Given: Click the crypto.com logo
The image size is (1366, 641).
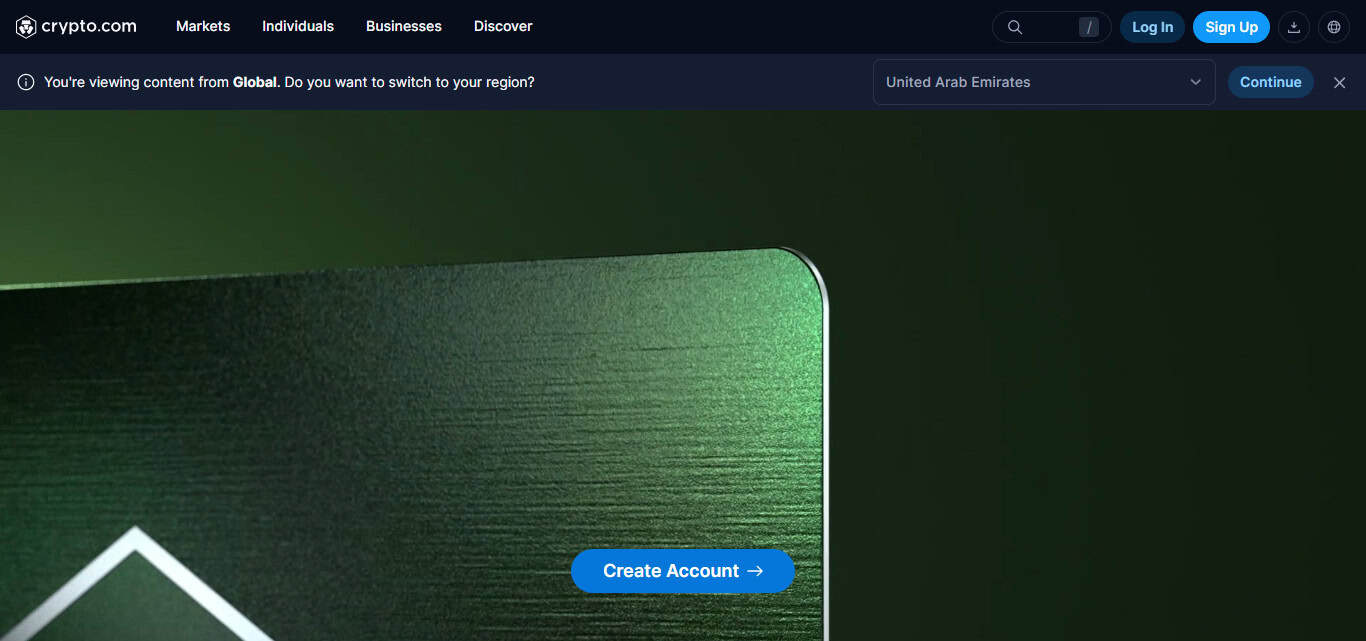Looking at the screenshot, I should (76, 27).
